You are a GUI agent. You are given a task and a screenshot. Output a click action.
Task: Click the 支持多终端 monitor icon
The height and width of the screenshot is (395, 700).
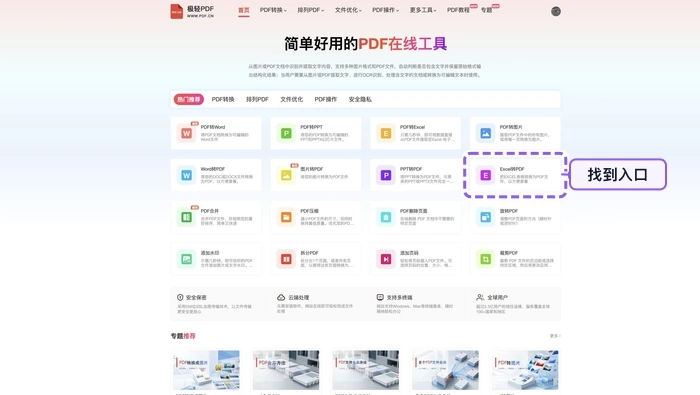[x=380, y=297]
